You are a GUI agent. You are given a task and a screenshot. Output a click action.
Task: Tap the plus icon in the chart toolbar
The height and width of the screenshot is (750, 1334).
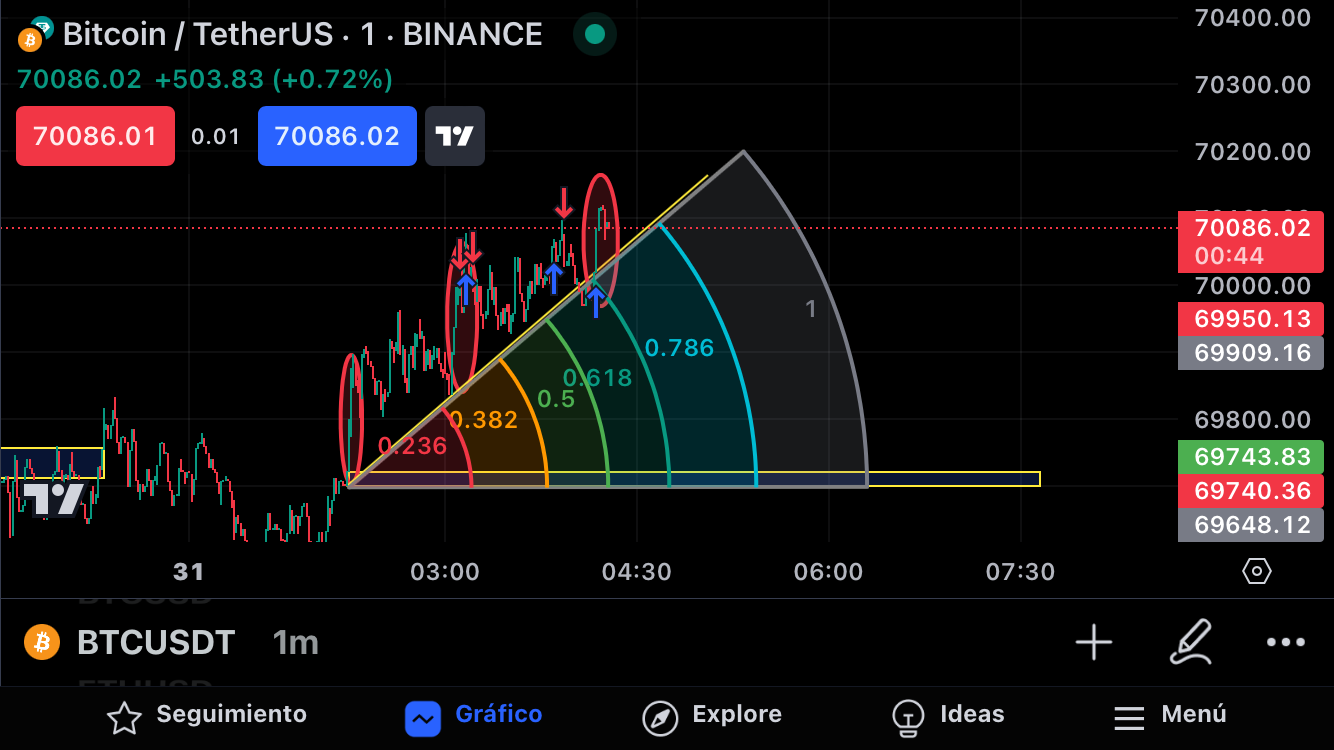click(1094, 642)
